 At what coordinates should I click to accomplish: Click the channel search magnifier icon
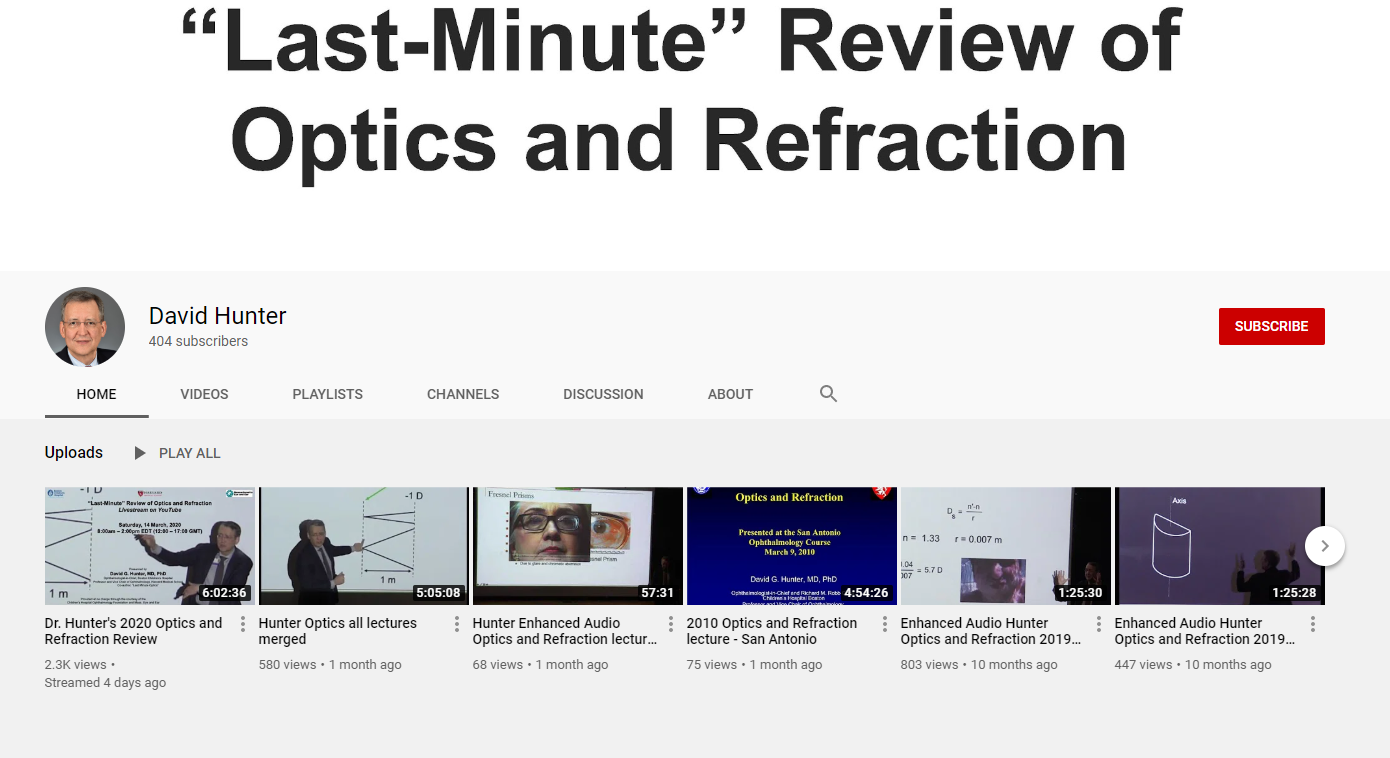[828, 394]
